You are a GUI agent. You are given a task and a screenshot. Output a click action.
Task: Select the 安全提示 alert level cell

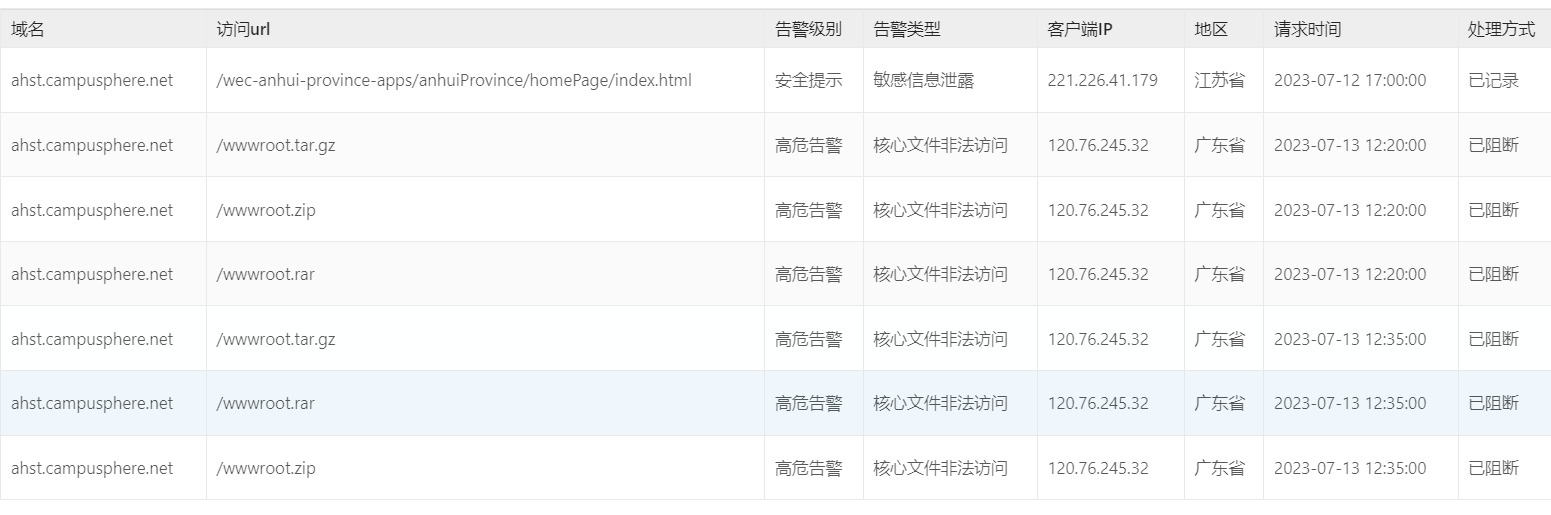[808, 80]
